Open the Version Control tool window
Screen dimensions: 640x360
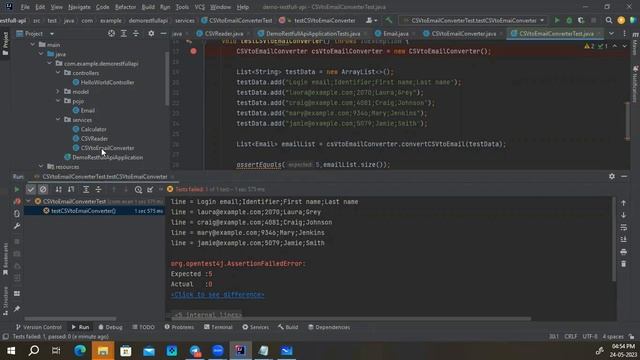coord(38,327)
